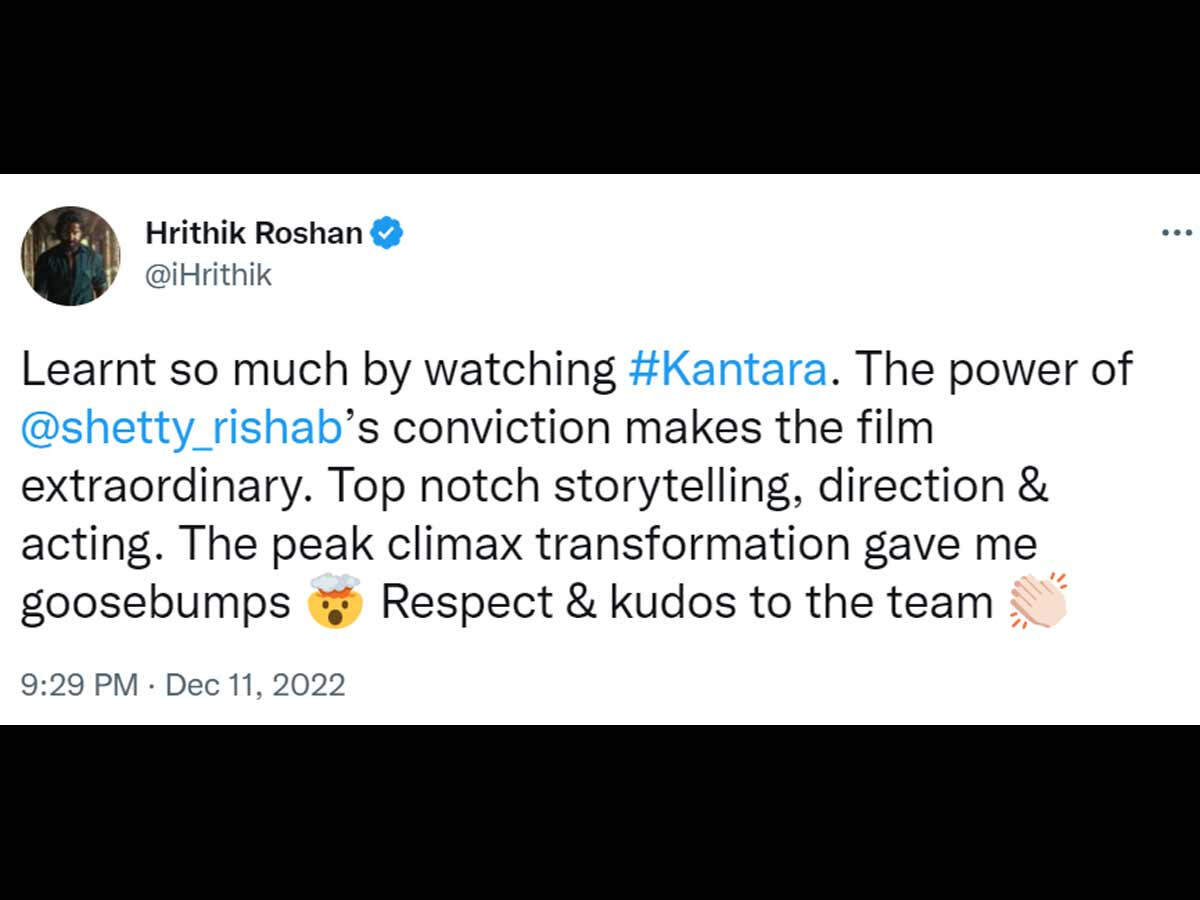Open Hrithik Roshan's profile picture

pos(70,256)
